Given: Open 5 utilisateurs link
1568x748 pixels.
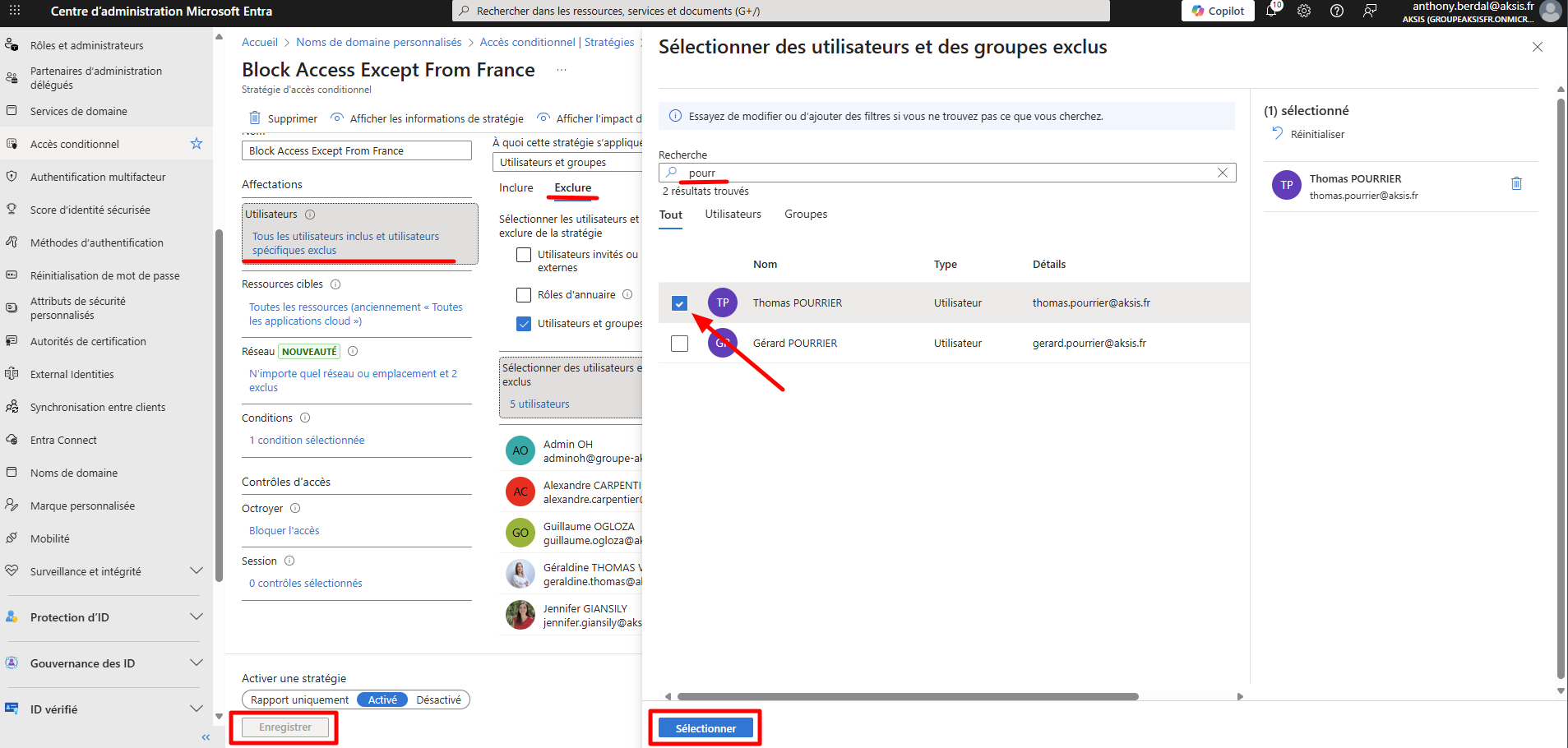Looking at the screenshot, I should pos(539,404).
